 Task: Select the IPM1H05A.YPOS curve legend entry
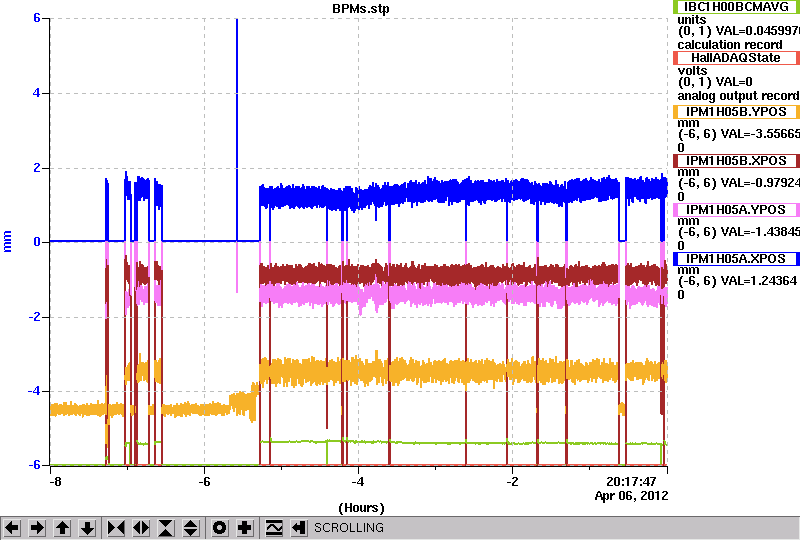tap(736, 210)
